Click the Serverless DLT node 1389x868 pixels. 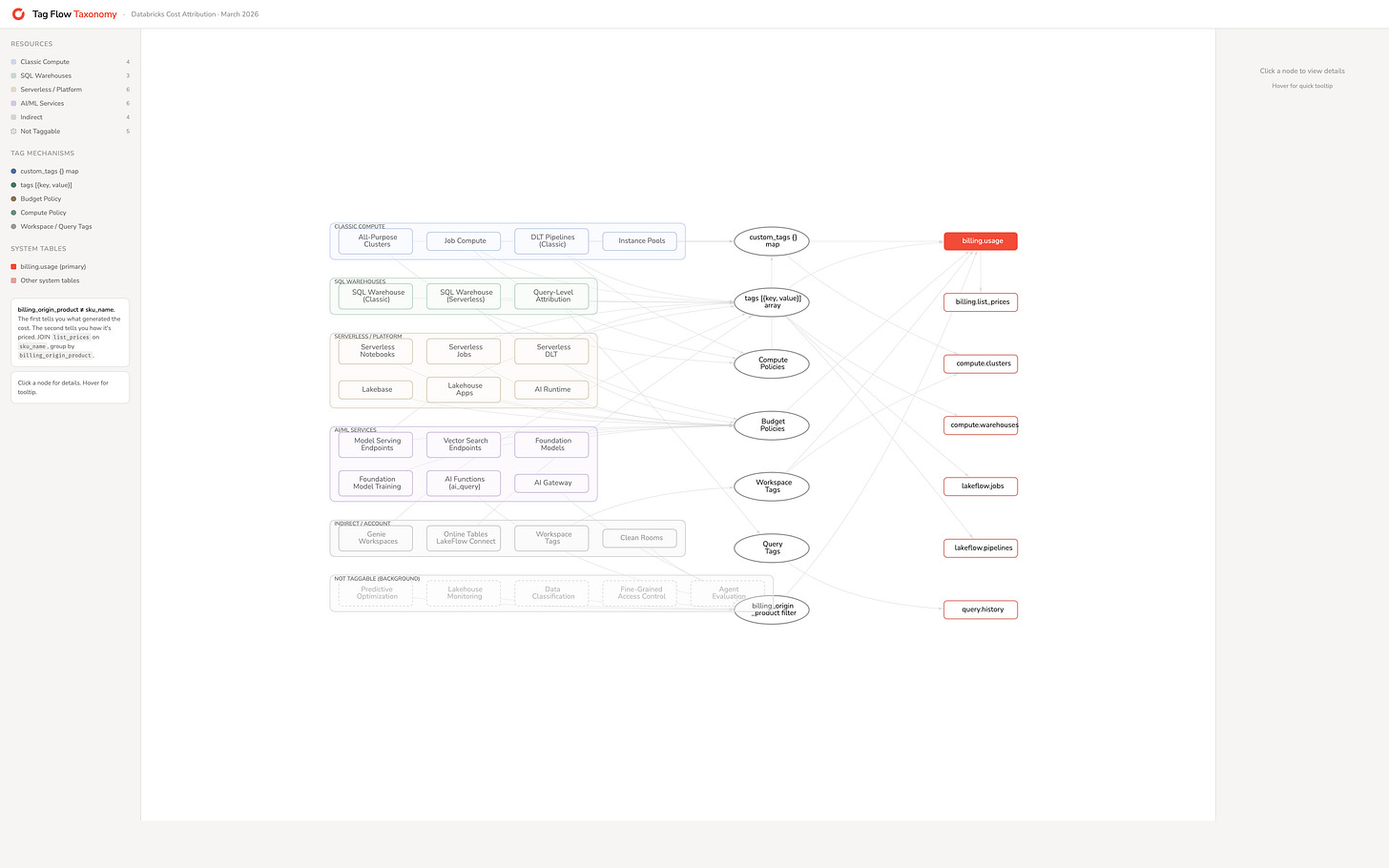[551, 351]
